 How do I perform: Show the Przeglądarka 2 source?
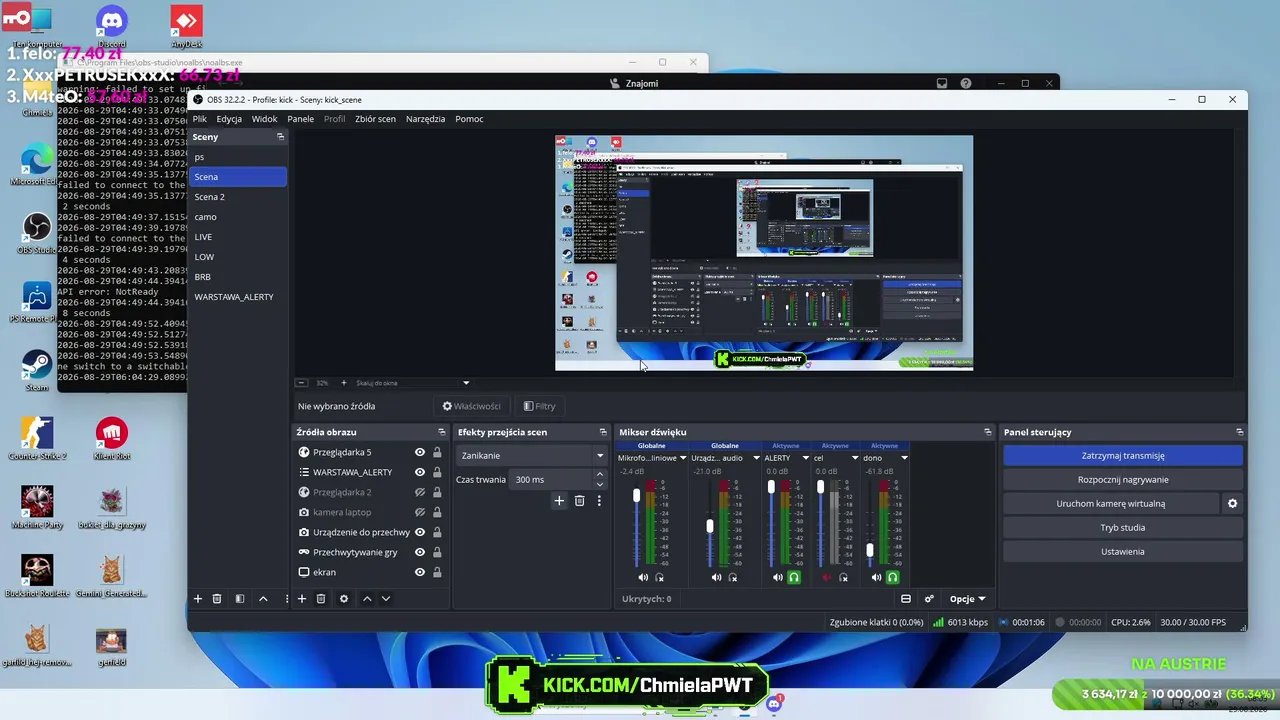(420, 492)
